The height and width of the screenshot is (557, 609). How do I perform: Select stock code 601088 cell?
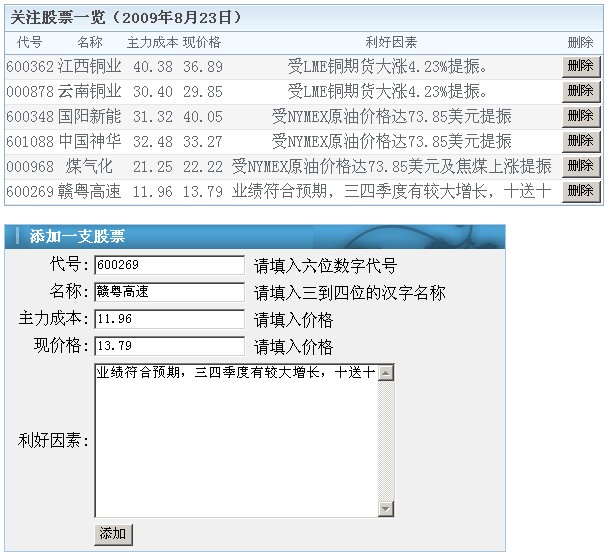point(30,141)
